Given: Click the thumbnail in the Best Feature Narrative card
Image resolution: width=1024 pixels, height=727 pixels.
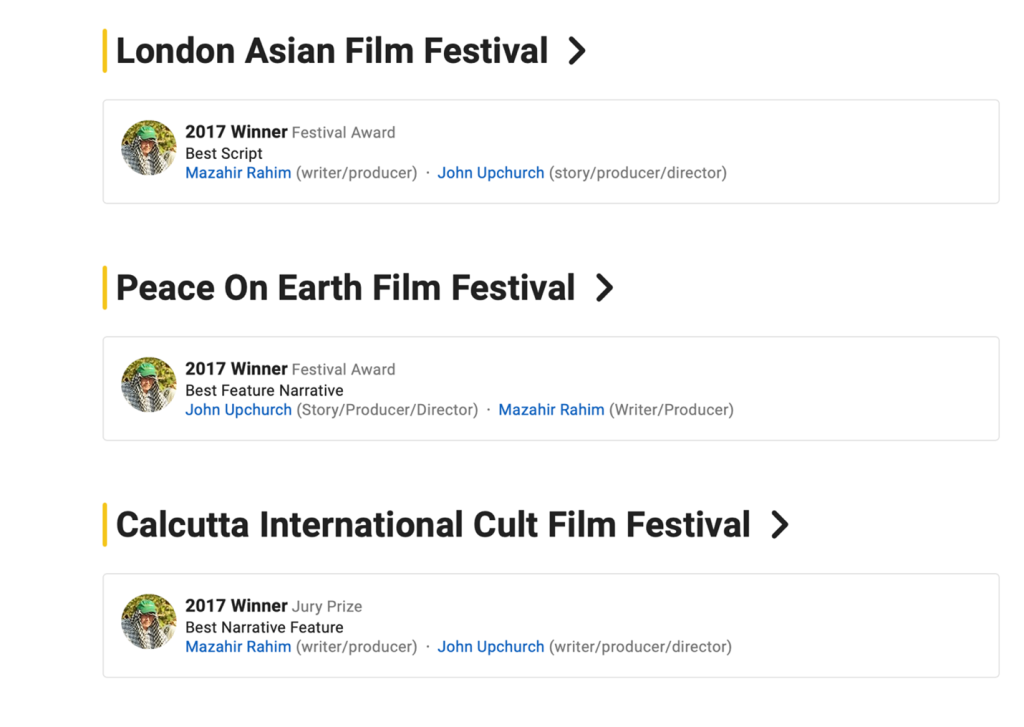Looking at the screenshot, I should [x=149, y=385].
